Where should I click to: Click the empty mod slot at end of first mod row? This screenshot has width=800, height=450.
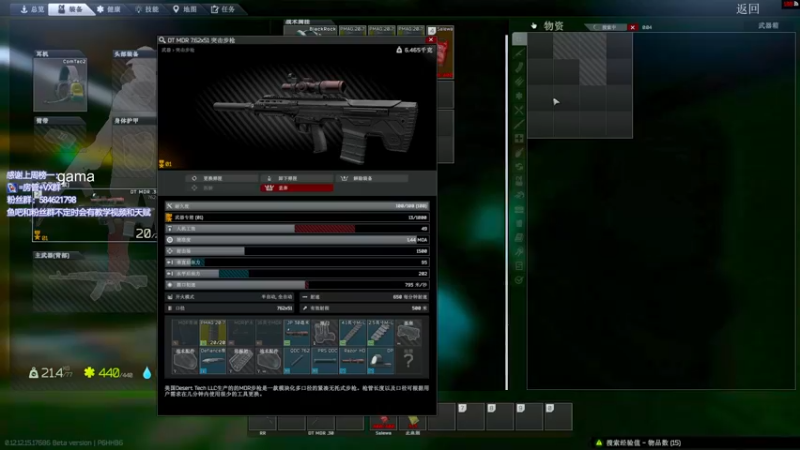tap(409, 333)
